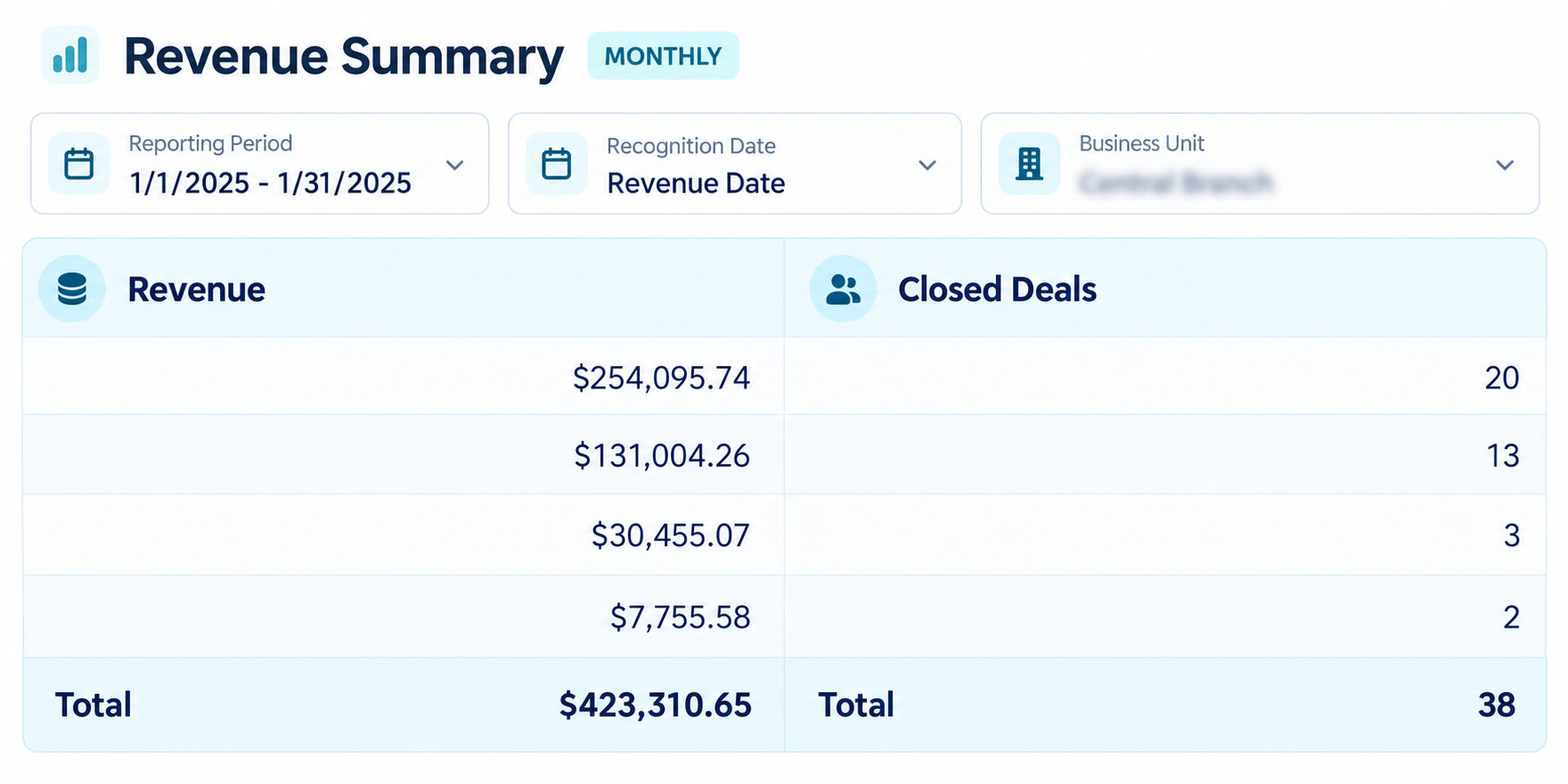The width and height of the screenshot is (1568, 784).
Task: Click the coin stack icon beside Revenue
Action: coord(72,289)
